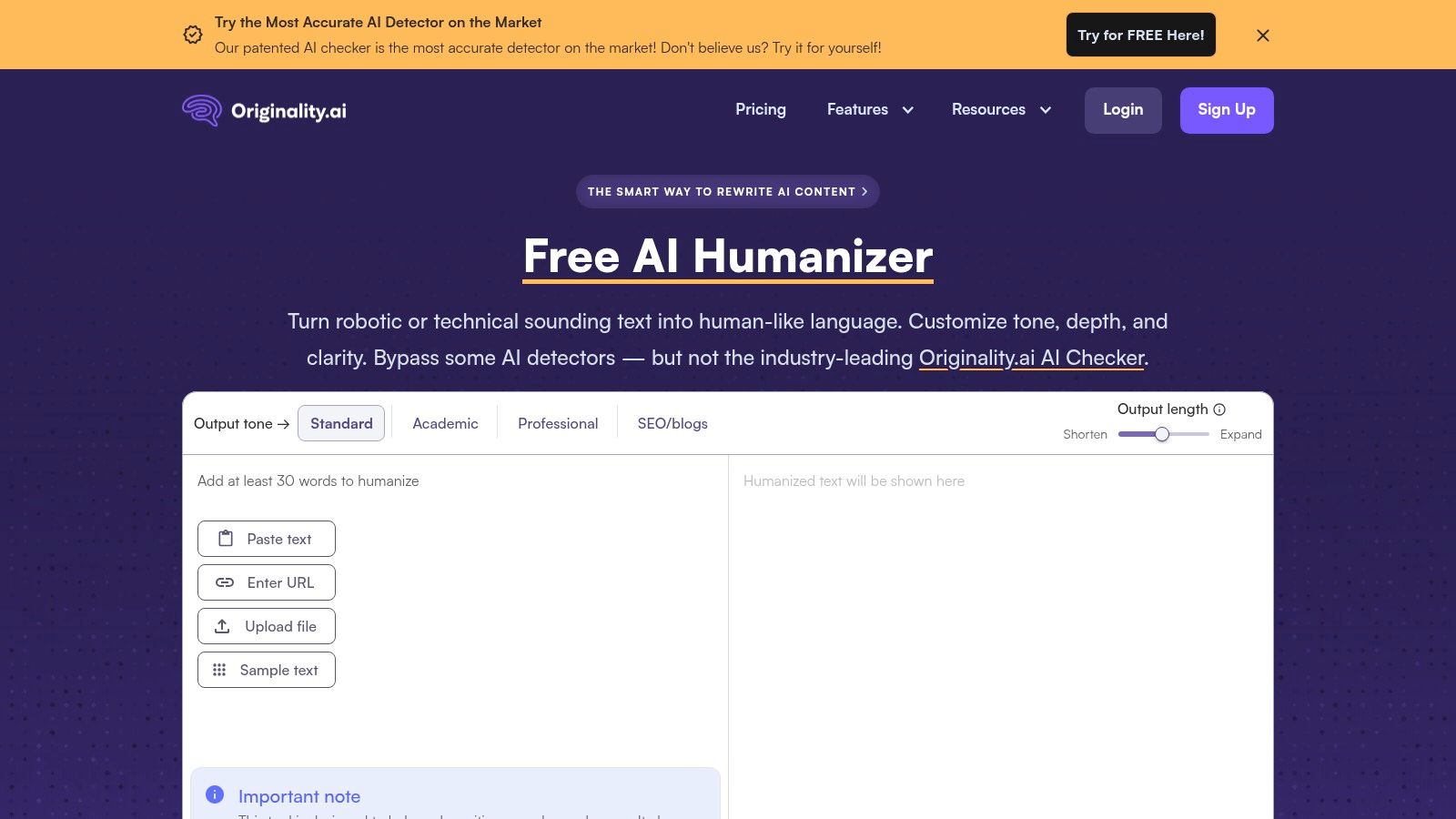Click the Originality.ai brain logo icon
Screen dimensions: 1456x819
point(202,110)
